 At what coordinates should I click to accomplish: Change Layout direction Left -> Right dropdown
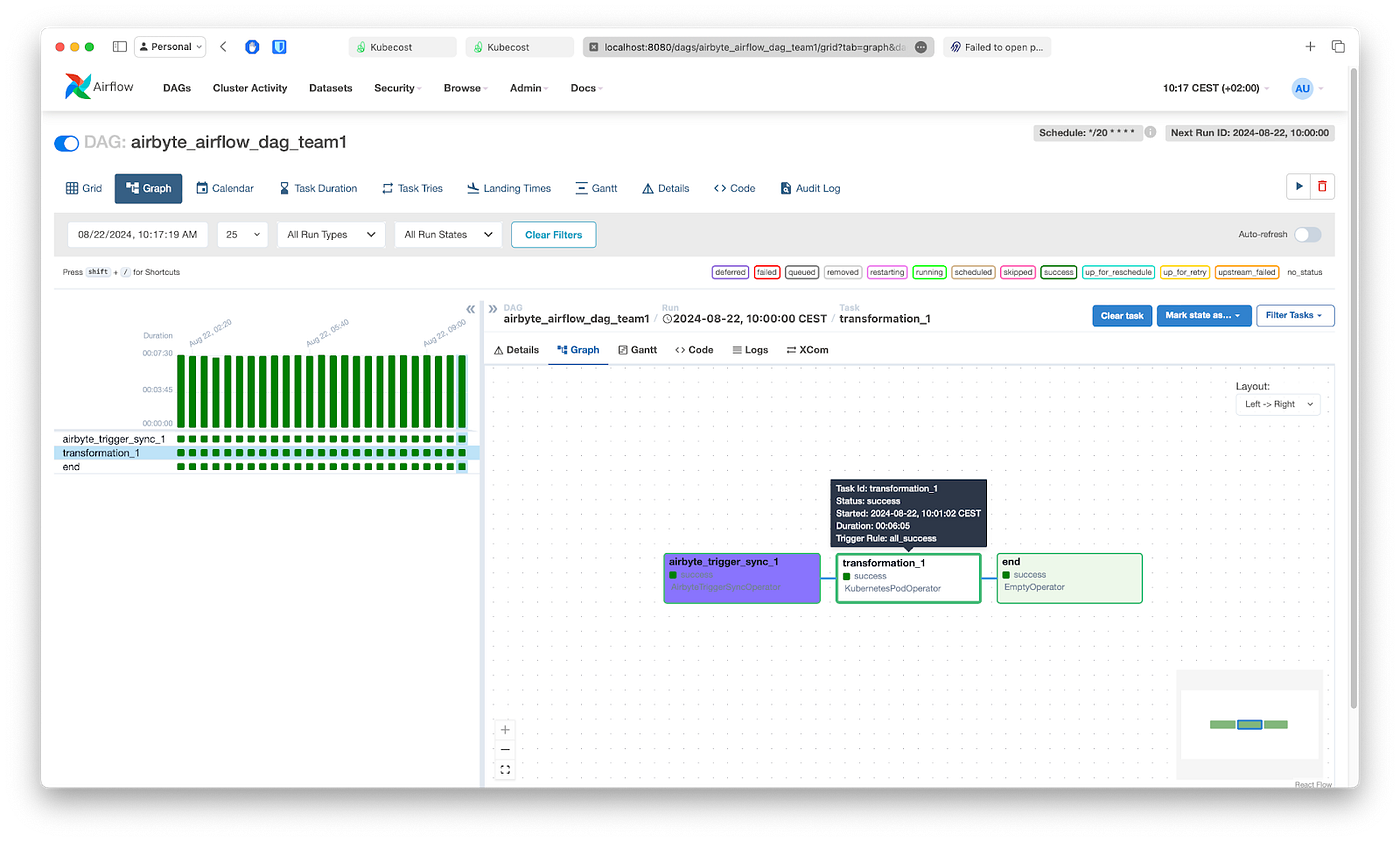(1279, 404)
